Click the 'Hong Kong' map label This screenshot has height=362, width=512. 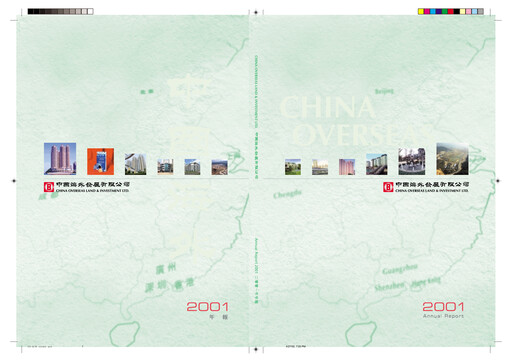coord(426,282)
